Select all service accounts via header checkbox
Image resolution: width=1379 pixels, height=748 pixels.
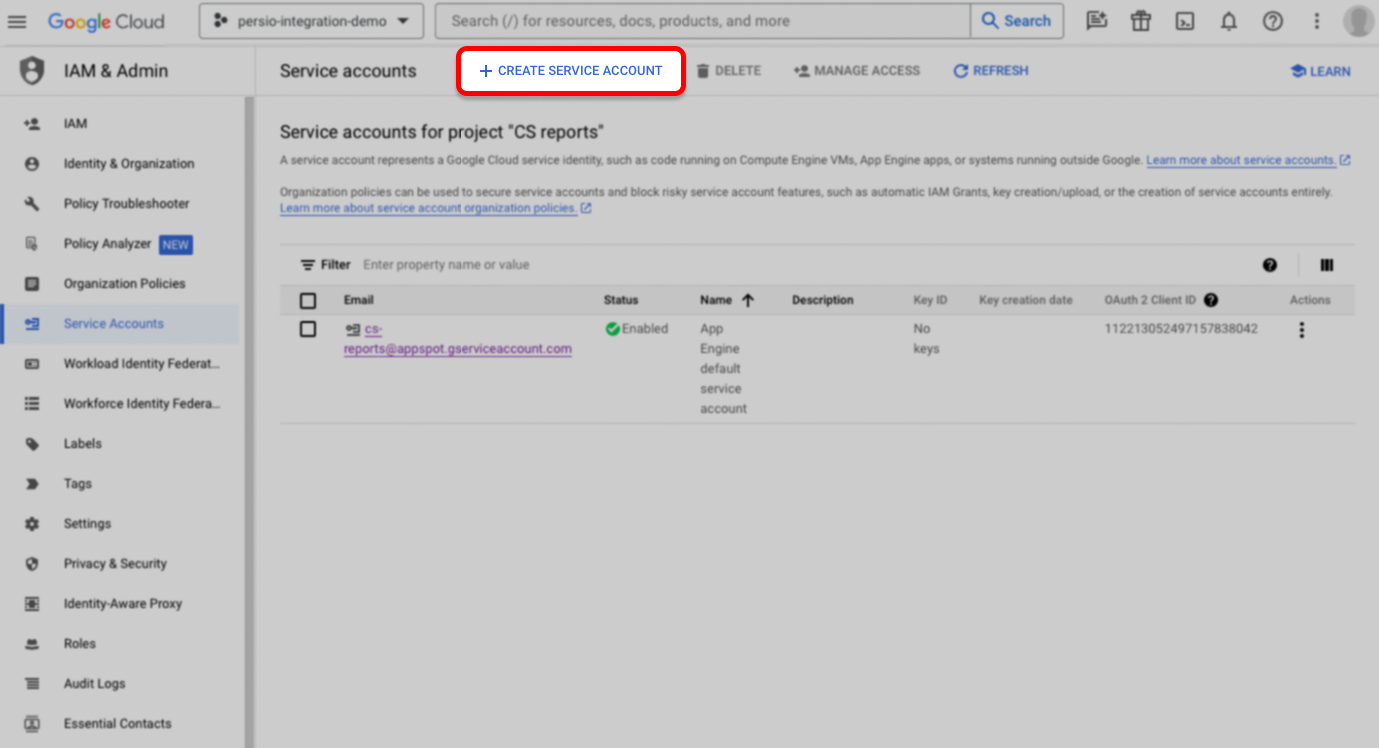click(x=307, y=300)
